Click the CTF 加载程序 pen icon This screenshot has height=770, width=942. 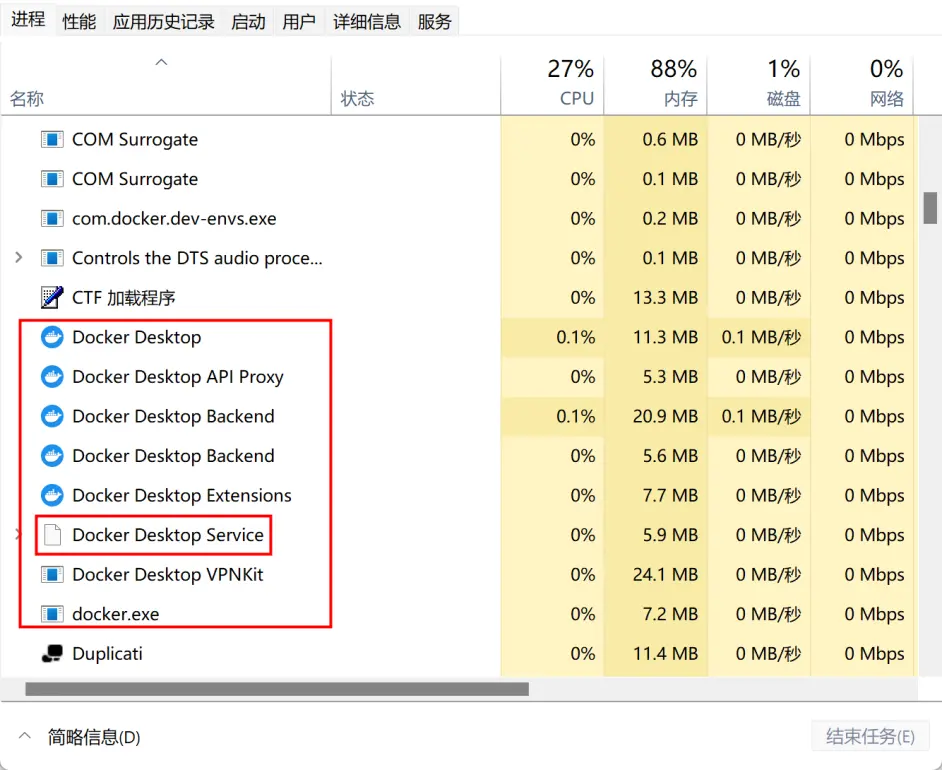click(52, 297)
